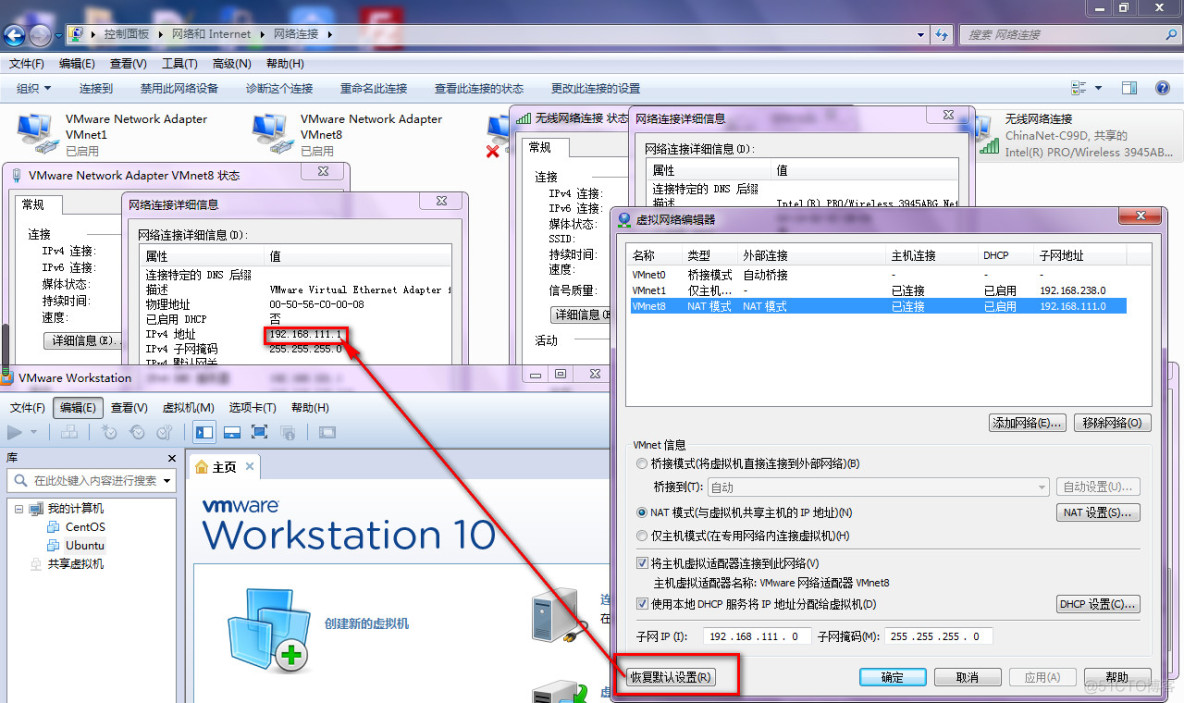The width and height of the screenshot is (1184, 703).
Task: Enter full screen mode icon in VMware toolbar
Action: 260,433
